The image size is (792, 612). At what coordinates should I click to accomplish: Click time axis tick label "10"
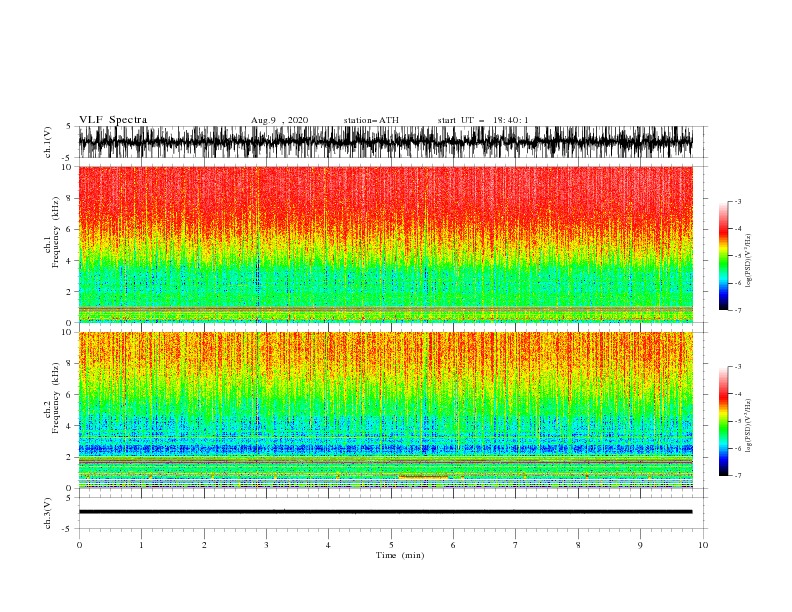[703, 545]
